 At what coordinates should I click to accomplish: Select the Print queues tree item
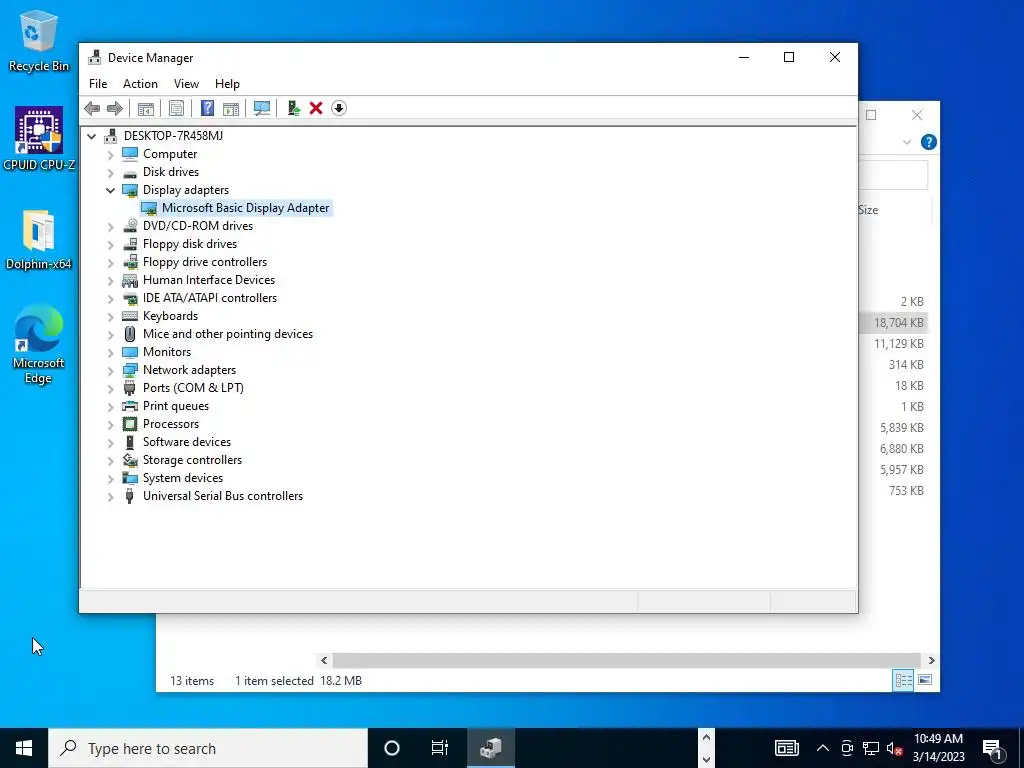tap(176, 406)
